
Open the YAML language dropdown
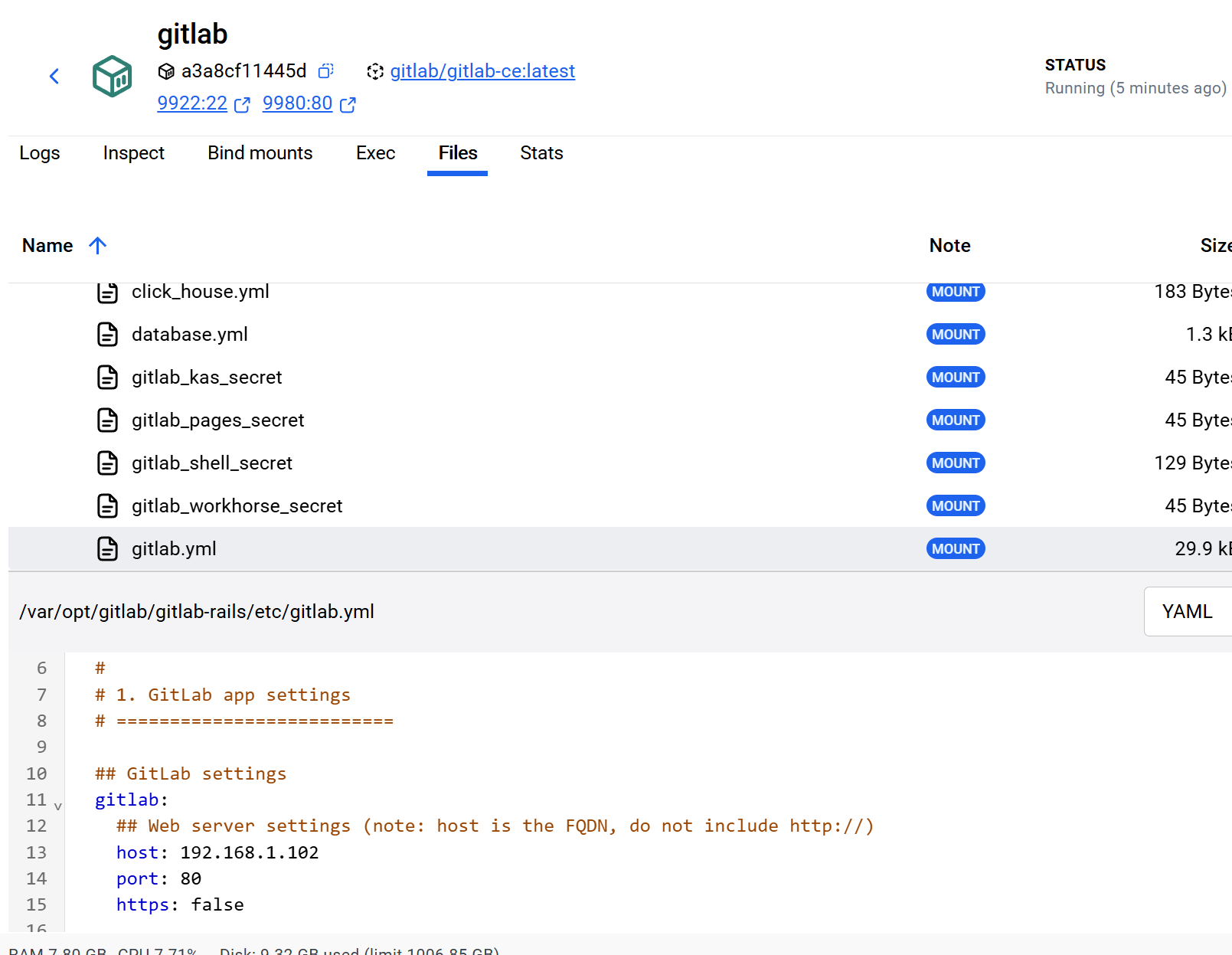(1187, 612)
